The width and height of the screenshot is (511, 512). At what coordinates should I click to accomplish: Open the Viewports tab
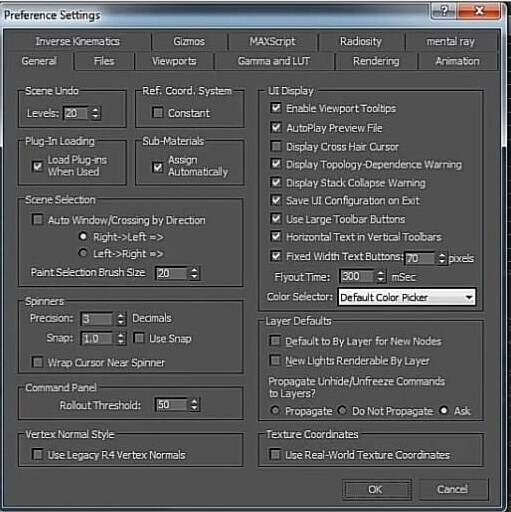pyautogui.click(x=174, y=61)
